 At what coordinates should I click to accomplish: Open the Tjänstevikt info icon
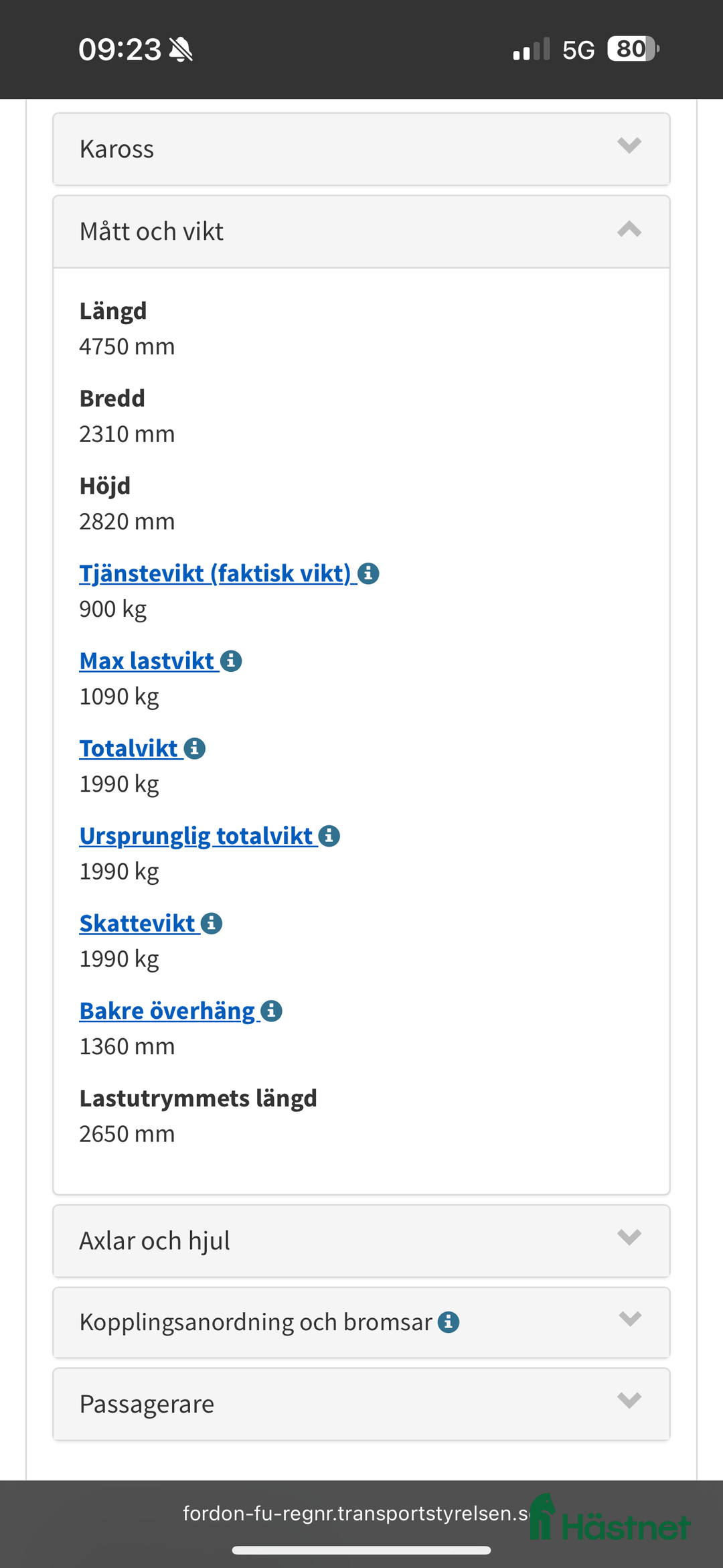369,574
